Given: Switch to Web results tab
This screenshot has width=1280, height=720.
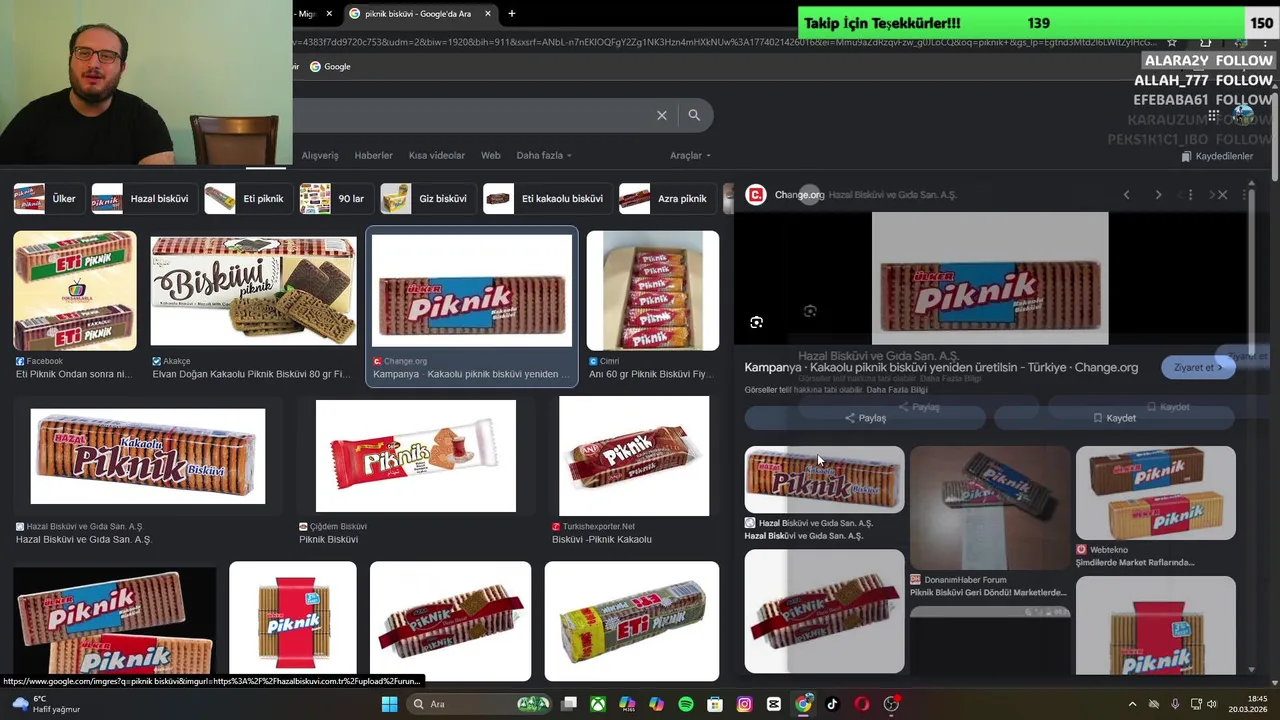Looking at the screenshot, I should click(x=490, y=156).
